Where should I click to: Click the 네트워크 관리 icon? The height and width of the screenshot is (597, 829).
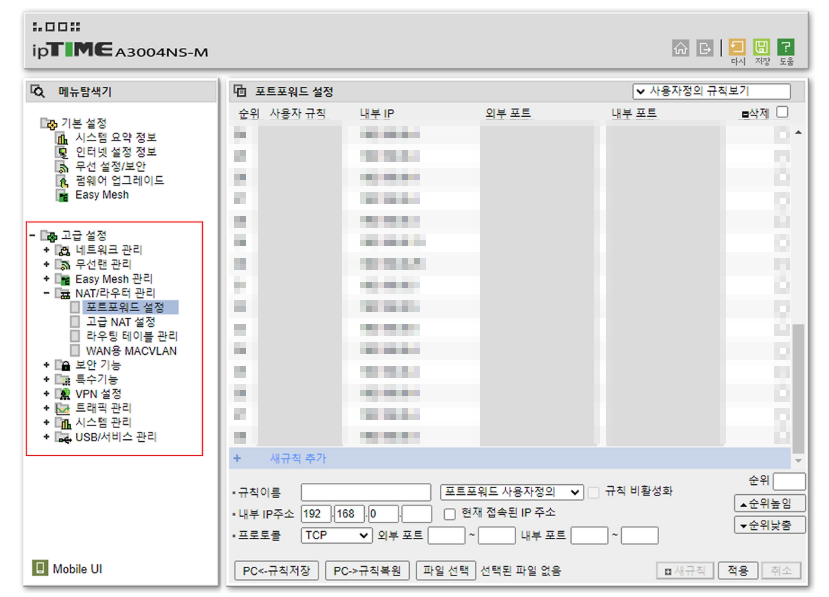pyautogui.click(x=63, y=250)
